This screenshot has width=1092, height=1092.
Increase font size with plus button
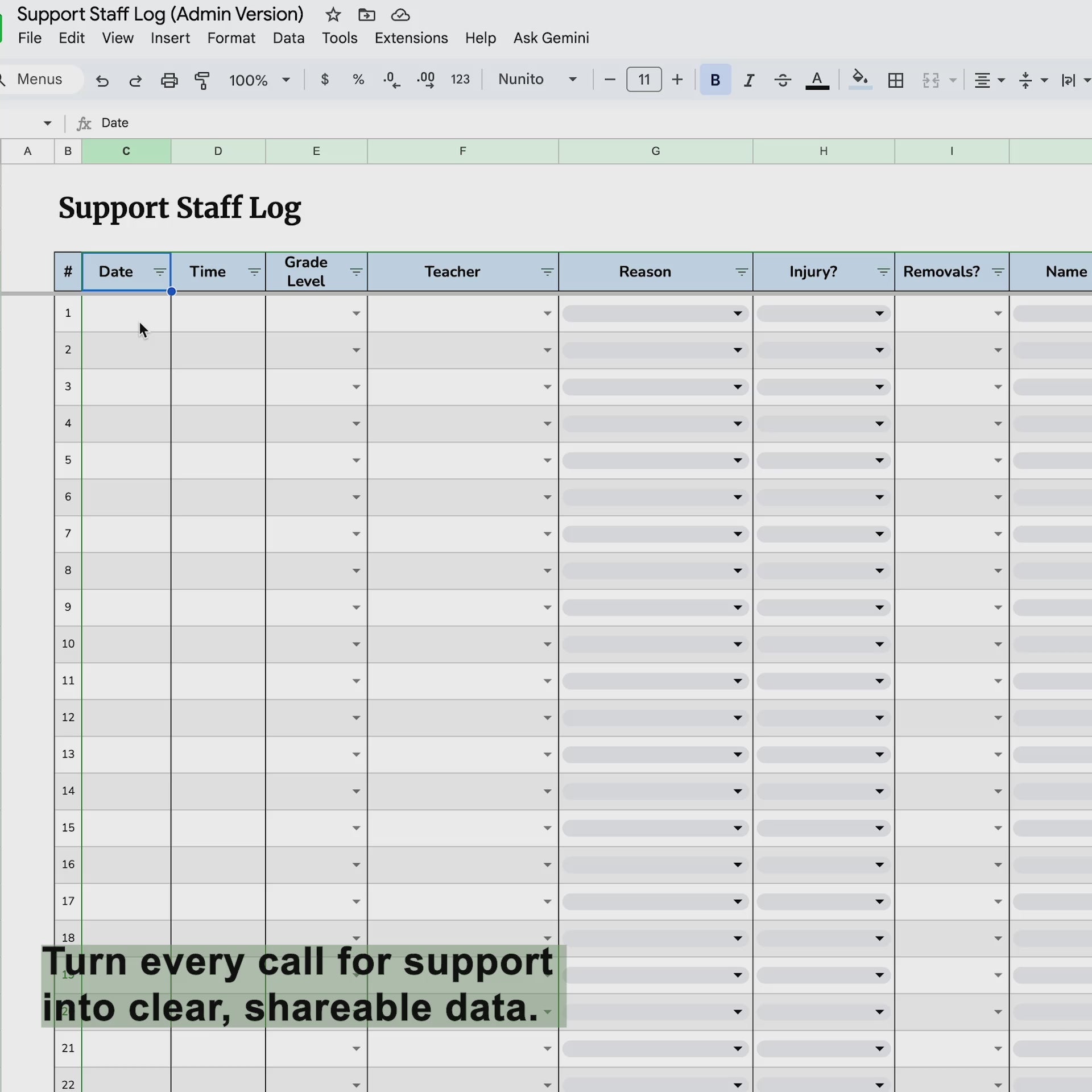coord(677,80)
